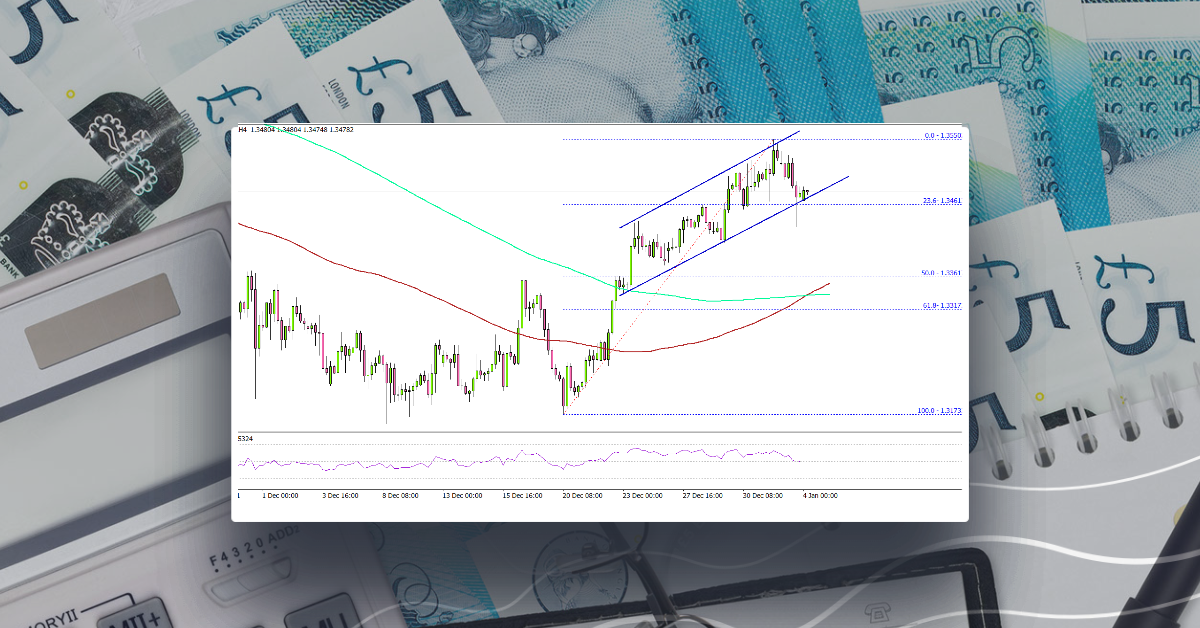Click the 5324 indicator value label
This screenshot has height=628, width=1200.
point(243,437)
